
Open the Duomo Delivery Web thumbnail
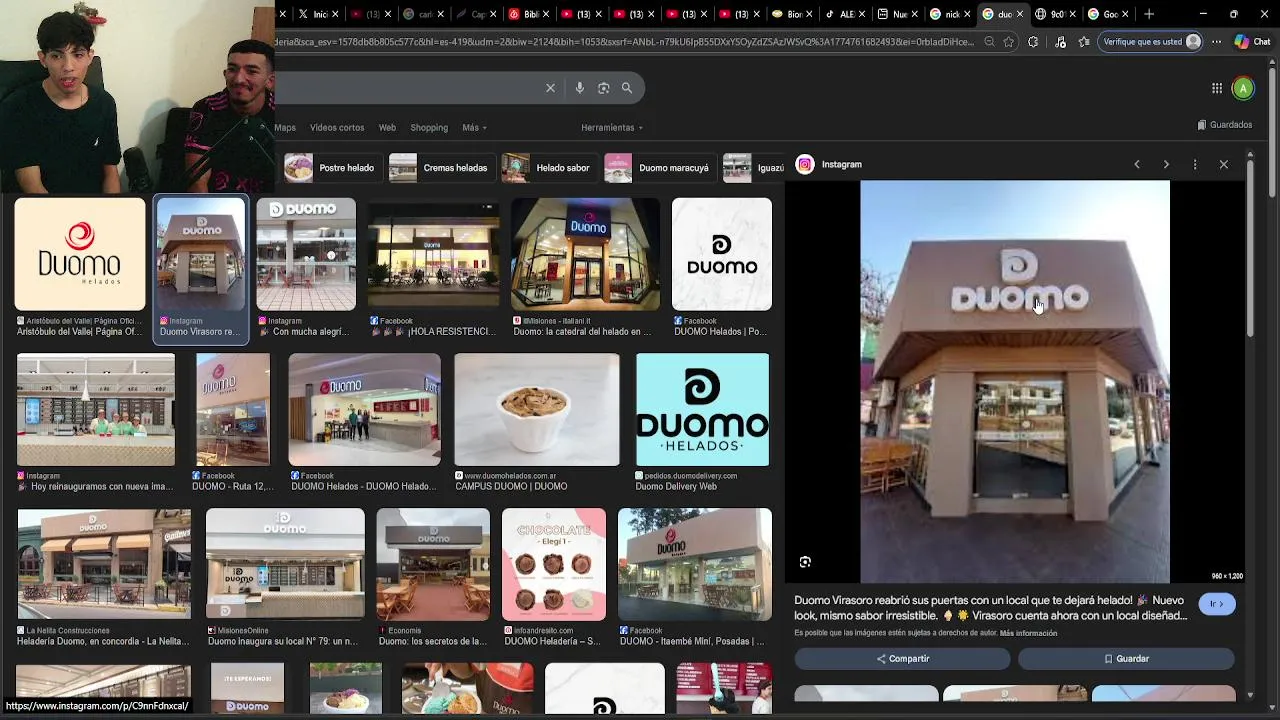703,409
